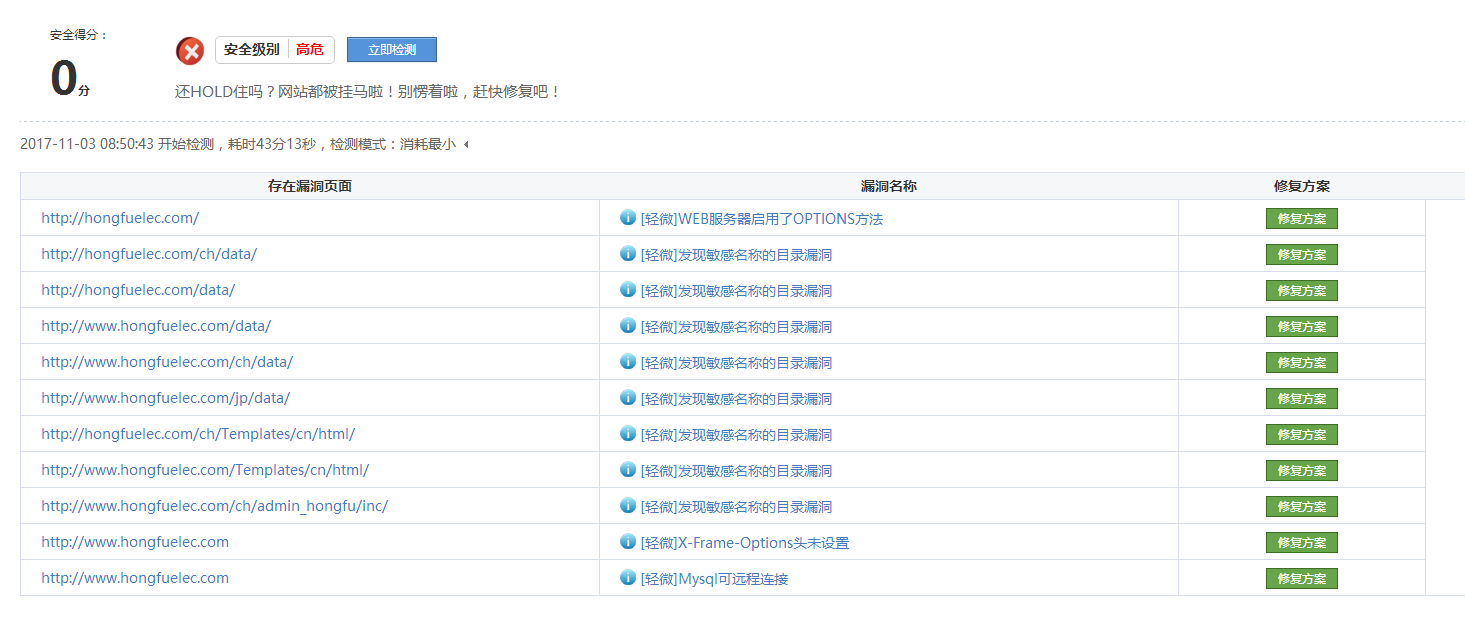Click the info icon in the http://hongfuelec.com/data/ row
This screenshot has width=1465, height=631.
(628, 290)
